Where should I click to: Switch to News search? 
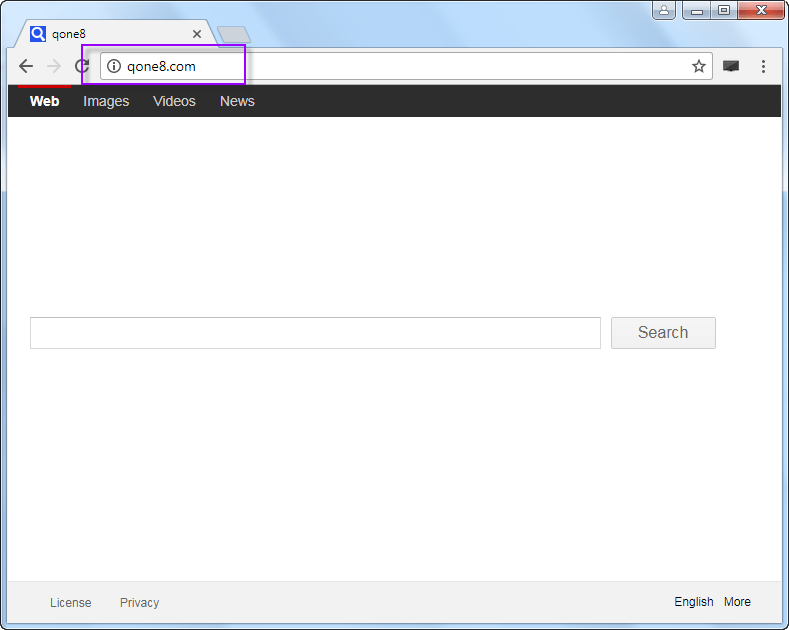(237, 101)
